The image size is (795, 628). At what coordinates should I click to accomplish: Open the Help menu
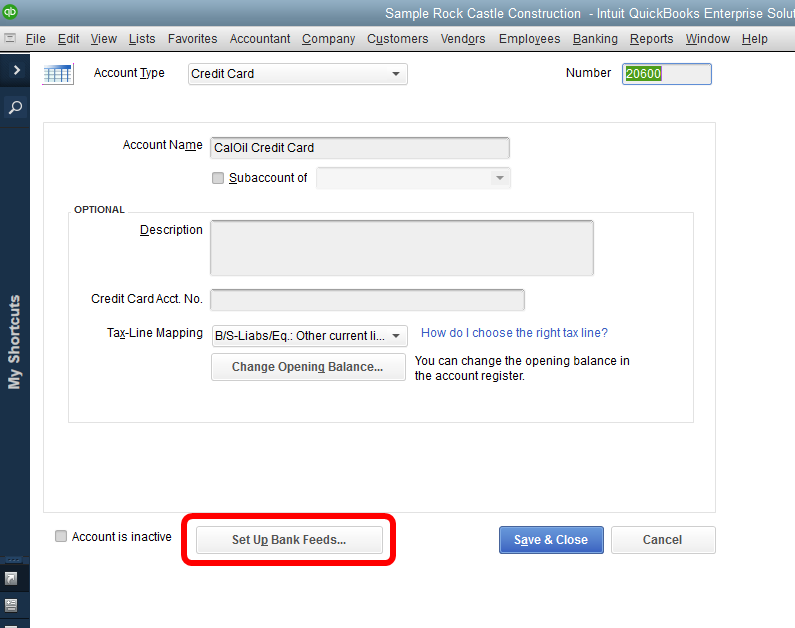click(x=754, y=39)
